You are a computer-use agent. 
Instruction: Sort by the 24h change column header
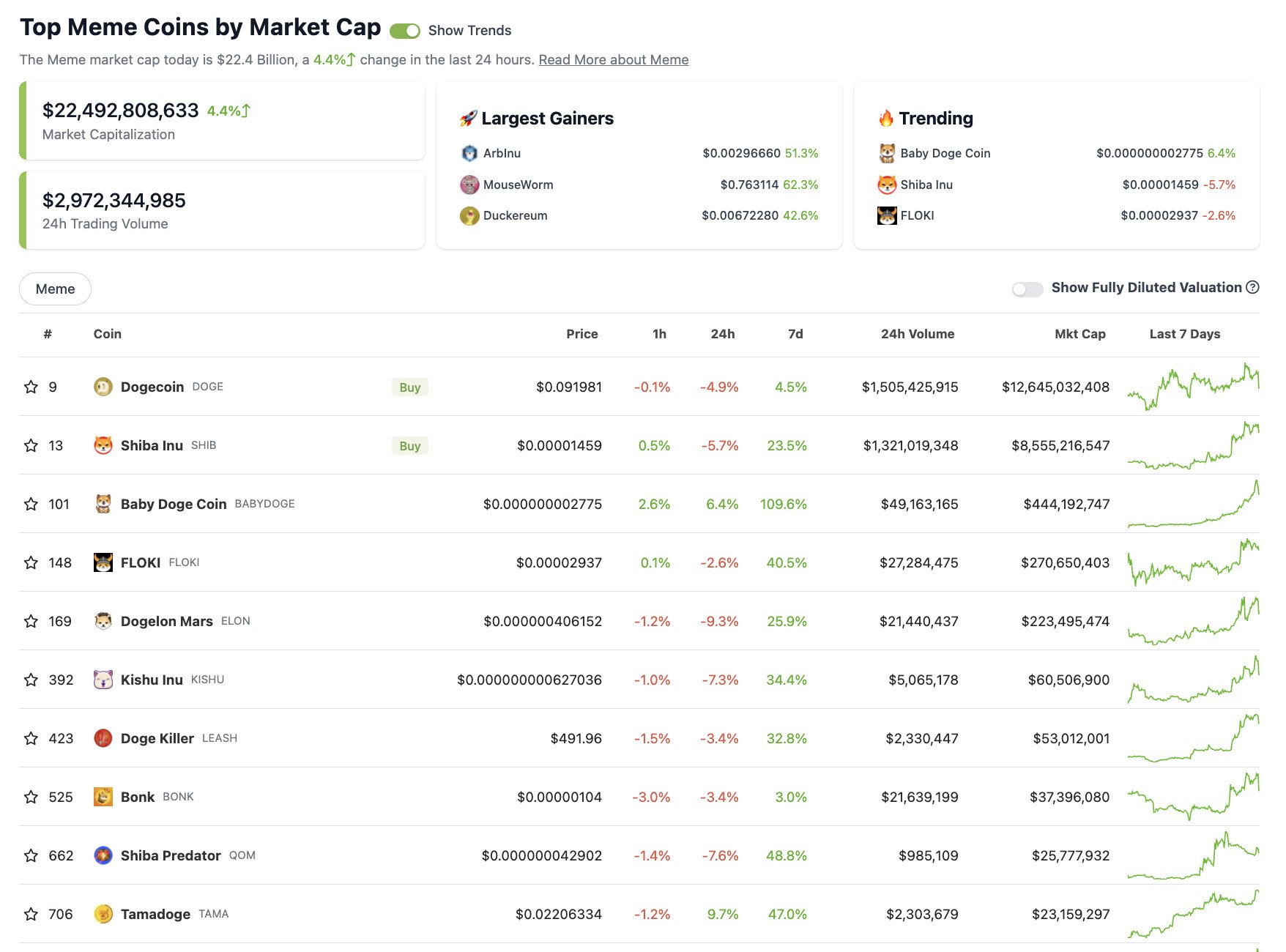(x=723, y=334)
